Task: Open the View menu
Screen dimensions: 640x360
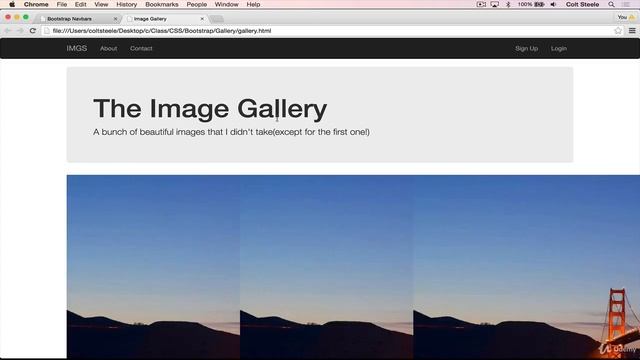Action: click(101, 4)
